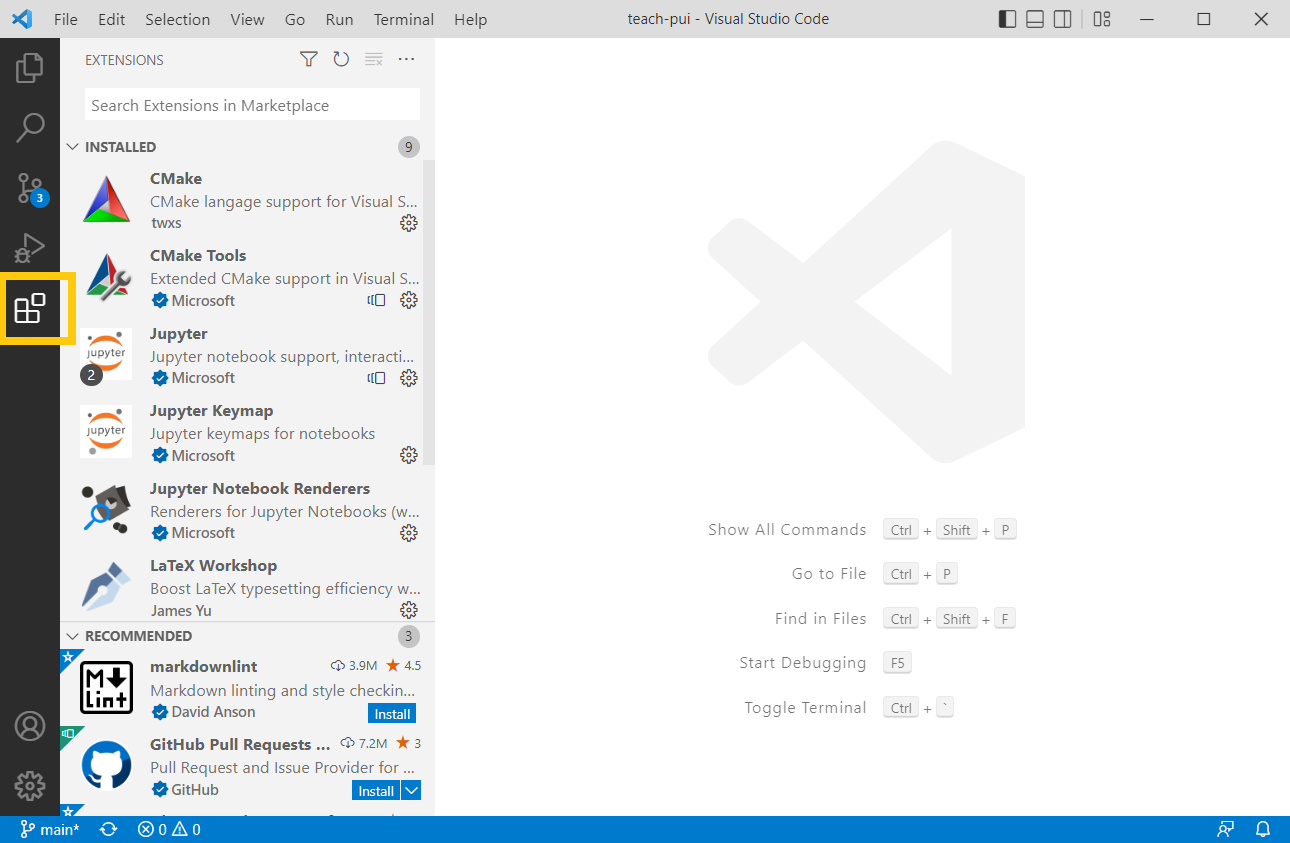Open the Go menu
The height and width of the screenshot is (843, 1290).
[x=295, y=19]
